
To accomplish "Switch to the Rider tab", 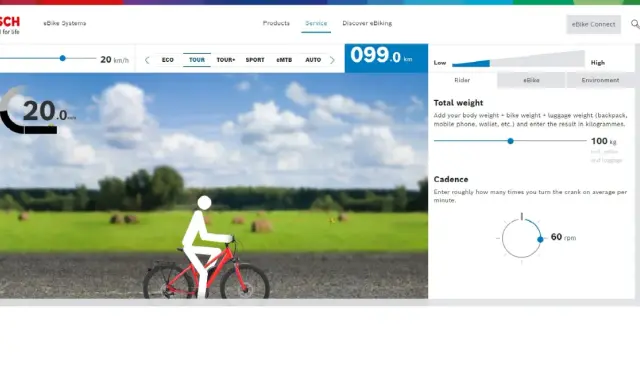I will click(462, 80).
